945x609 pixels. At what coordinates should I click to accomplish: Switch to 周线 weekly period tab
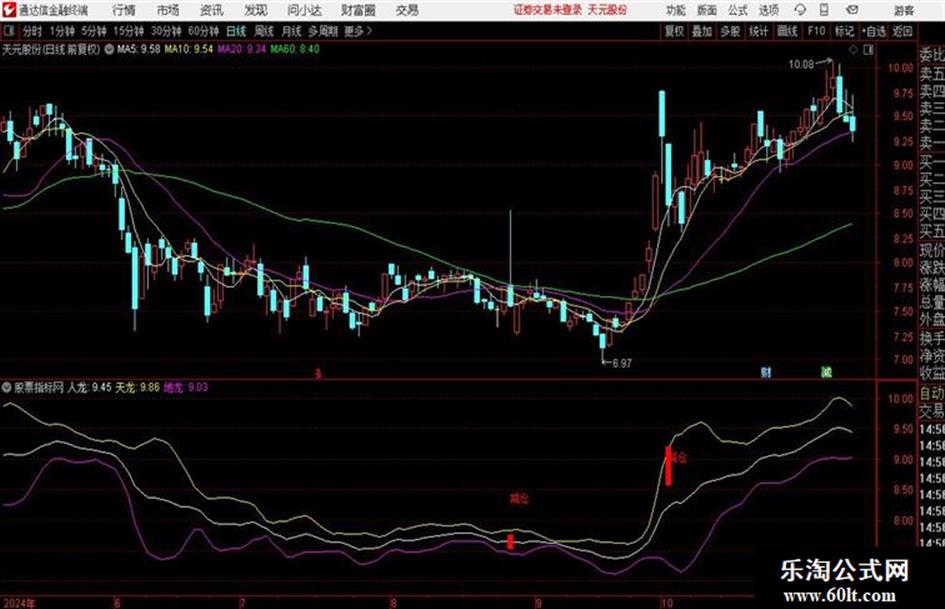coord(263,31)
